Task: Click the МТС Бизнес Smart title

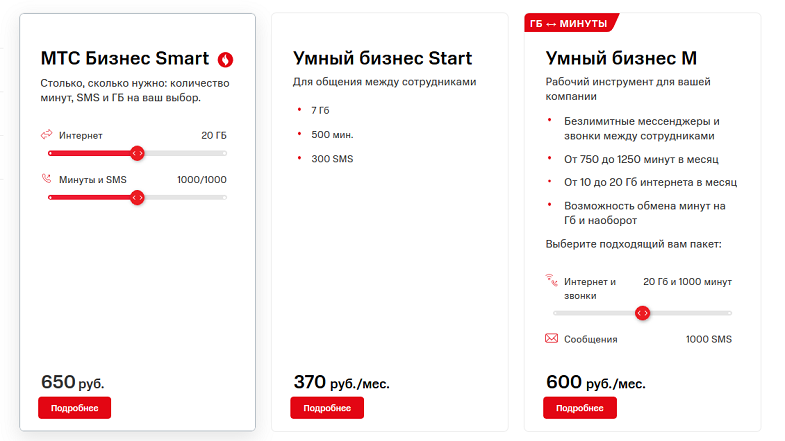Action: click(x=125, y=59)
